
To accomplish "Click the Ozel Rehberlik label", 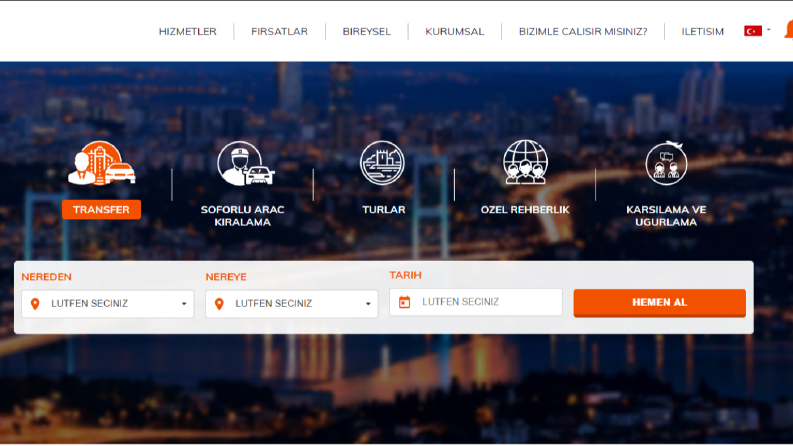I will coord(525,209).
